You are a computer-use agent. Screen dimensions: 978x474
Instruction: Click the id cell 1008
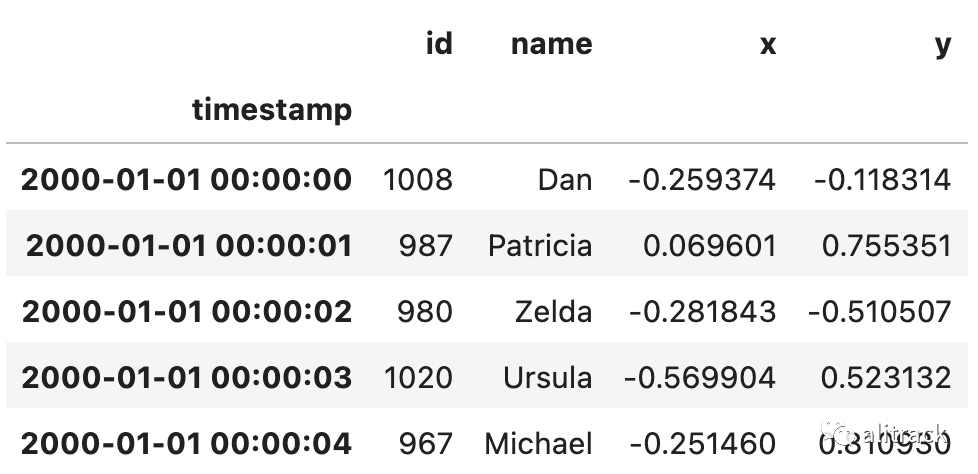point(418,180)
